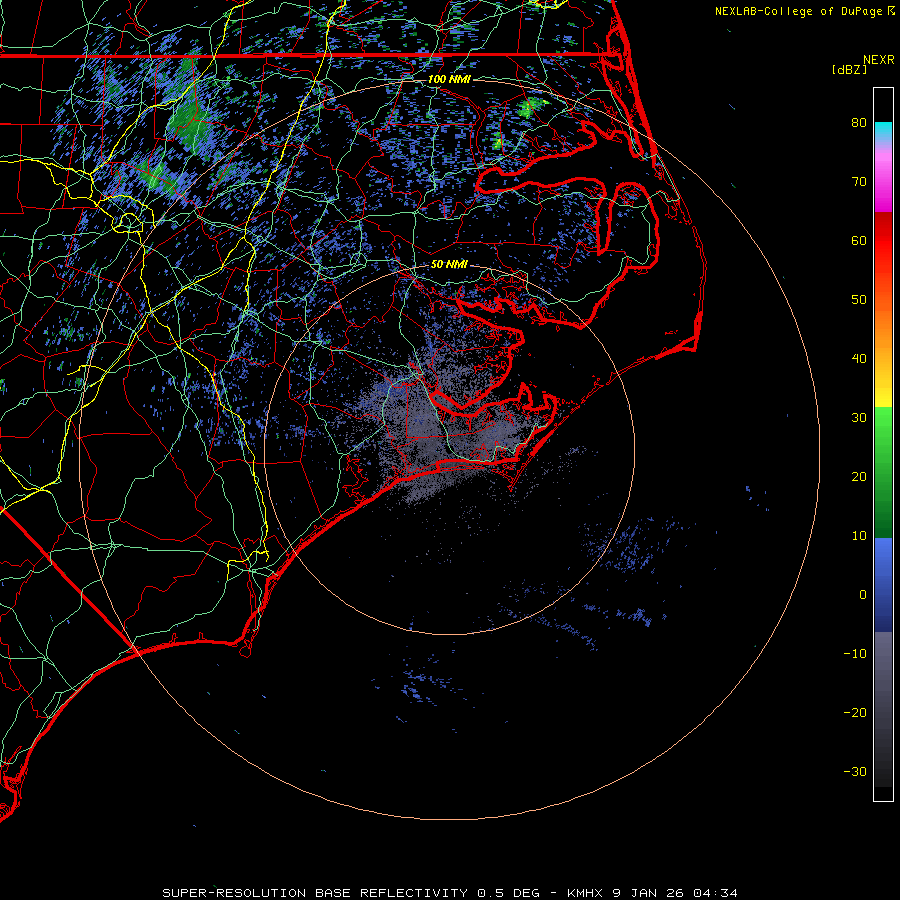
Task: Click the -10 dBZ scale value
Action: point(855,654)
